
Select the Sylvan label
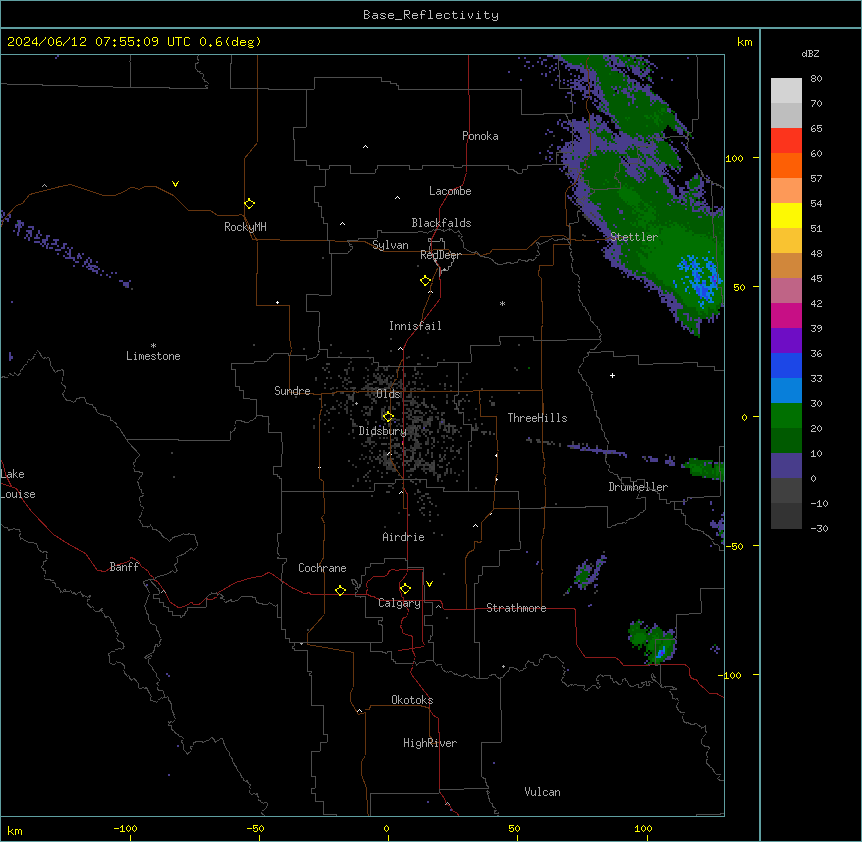pyautogui.click(x=390, y=245)
